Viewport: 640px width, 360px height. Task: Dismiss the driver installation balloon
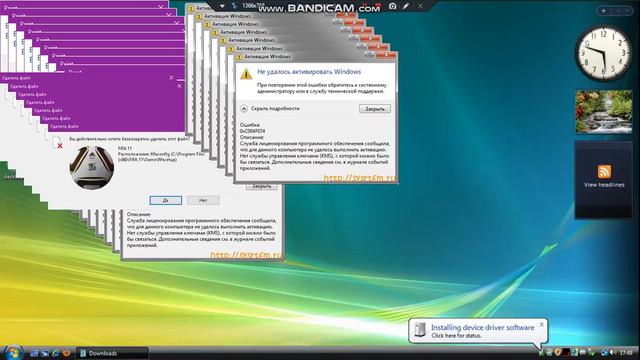pos(542,324)
